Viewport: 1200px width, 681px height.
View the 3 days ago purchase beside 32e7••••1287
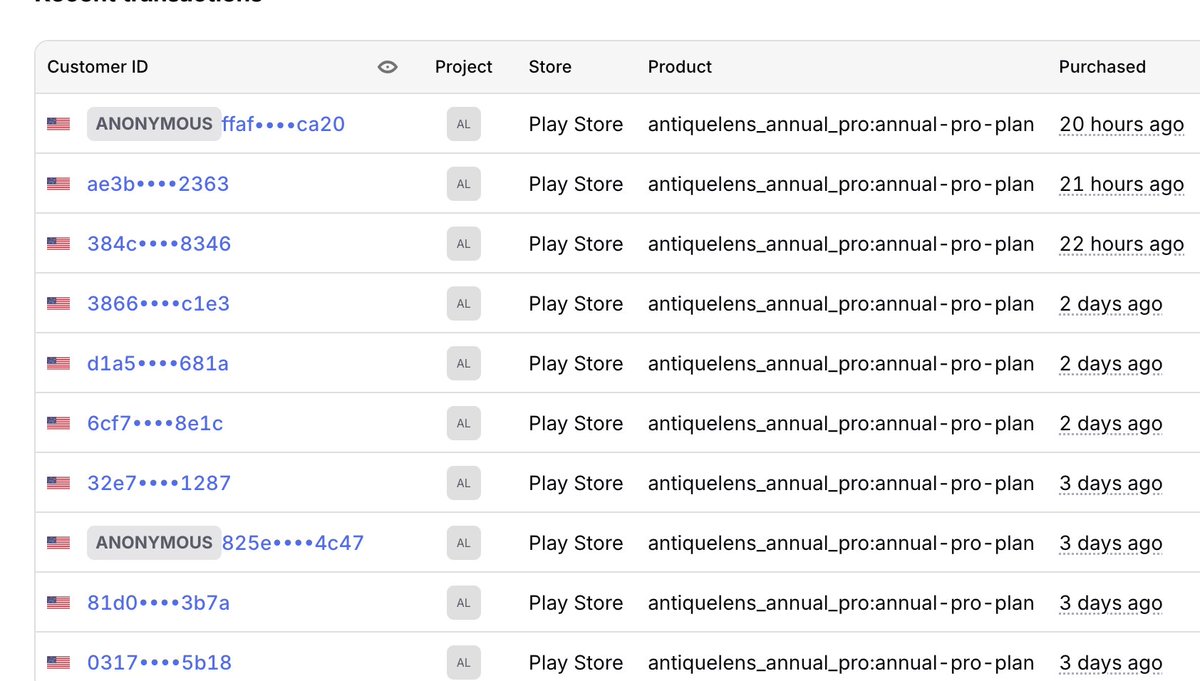tap(1110, 483)
